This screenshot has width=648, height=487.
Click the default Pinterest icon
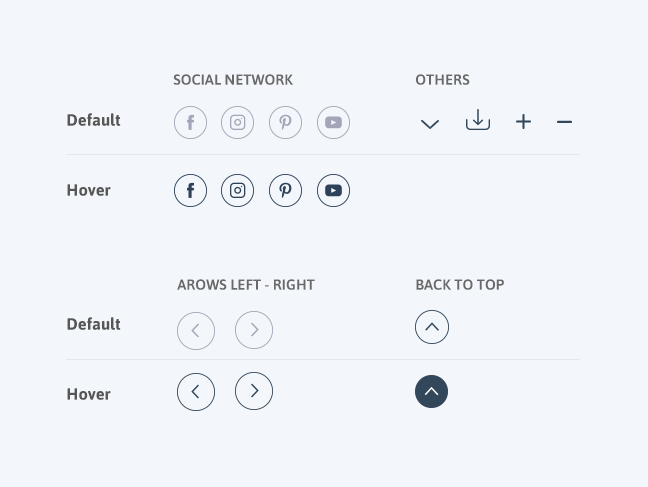[x=286, y=122]
